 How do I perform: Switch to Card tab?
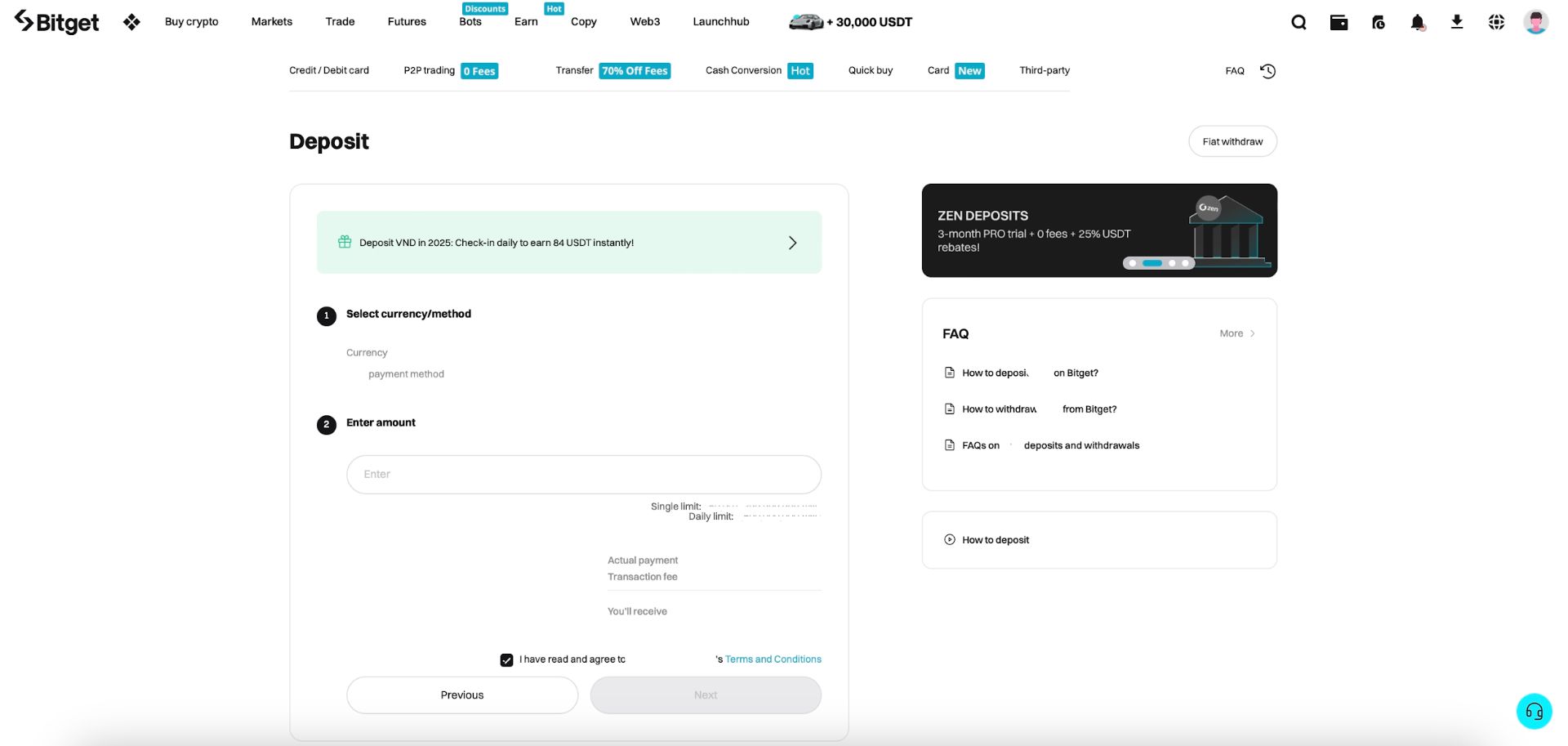coord(956,70)
